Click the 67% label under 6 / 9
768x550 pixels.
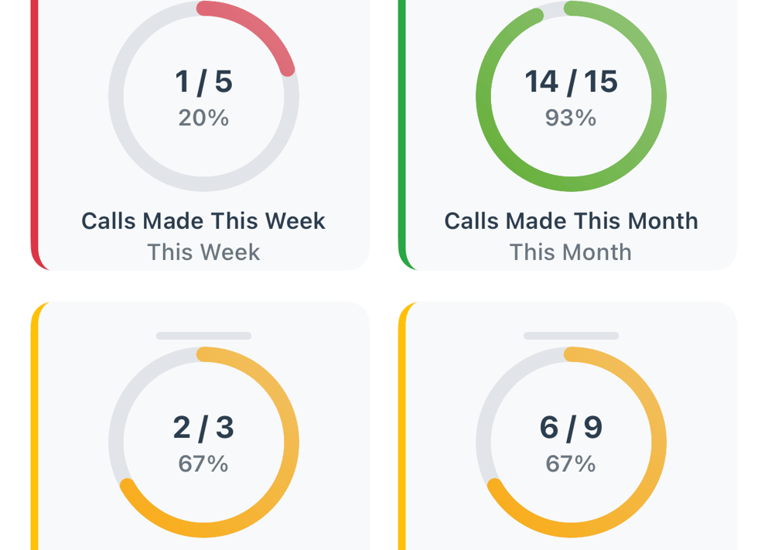click(x=571, y=464)
